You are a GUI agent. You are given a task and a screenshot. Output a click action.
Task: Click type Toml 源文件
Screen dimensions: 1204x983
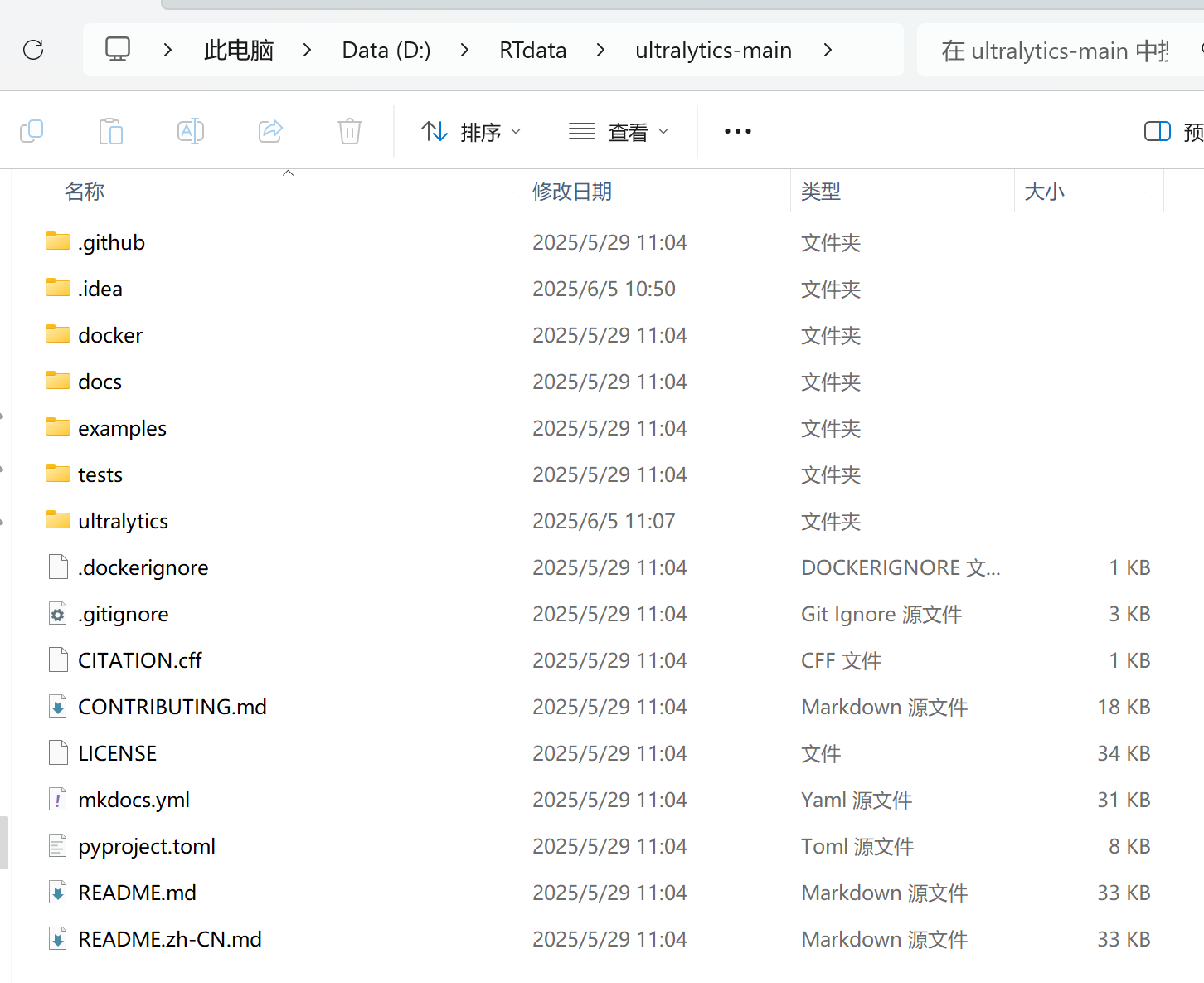pyautogui.click(x=857, y=846)
